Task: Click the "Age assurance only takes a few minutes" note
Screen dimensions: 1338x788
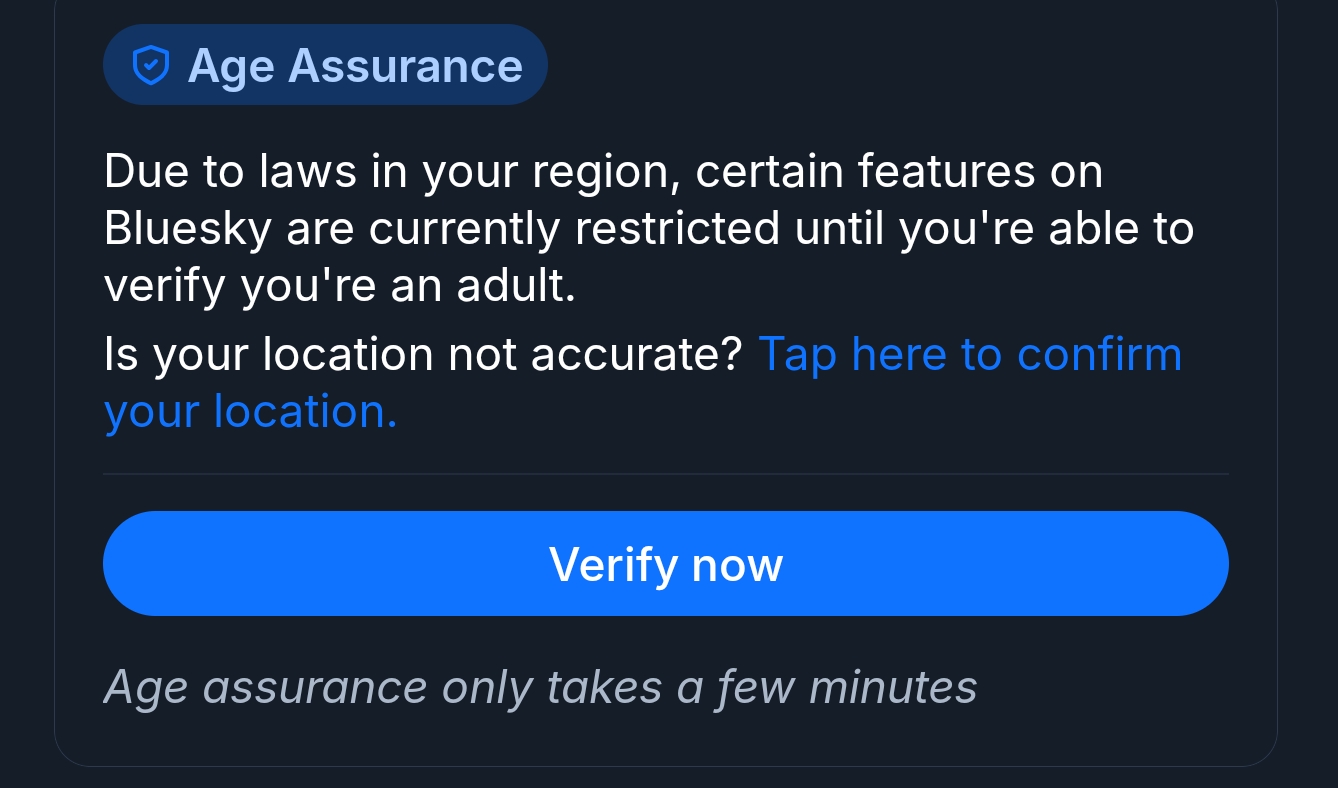Action: point(540,687)
